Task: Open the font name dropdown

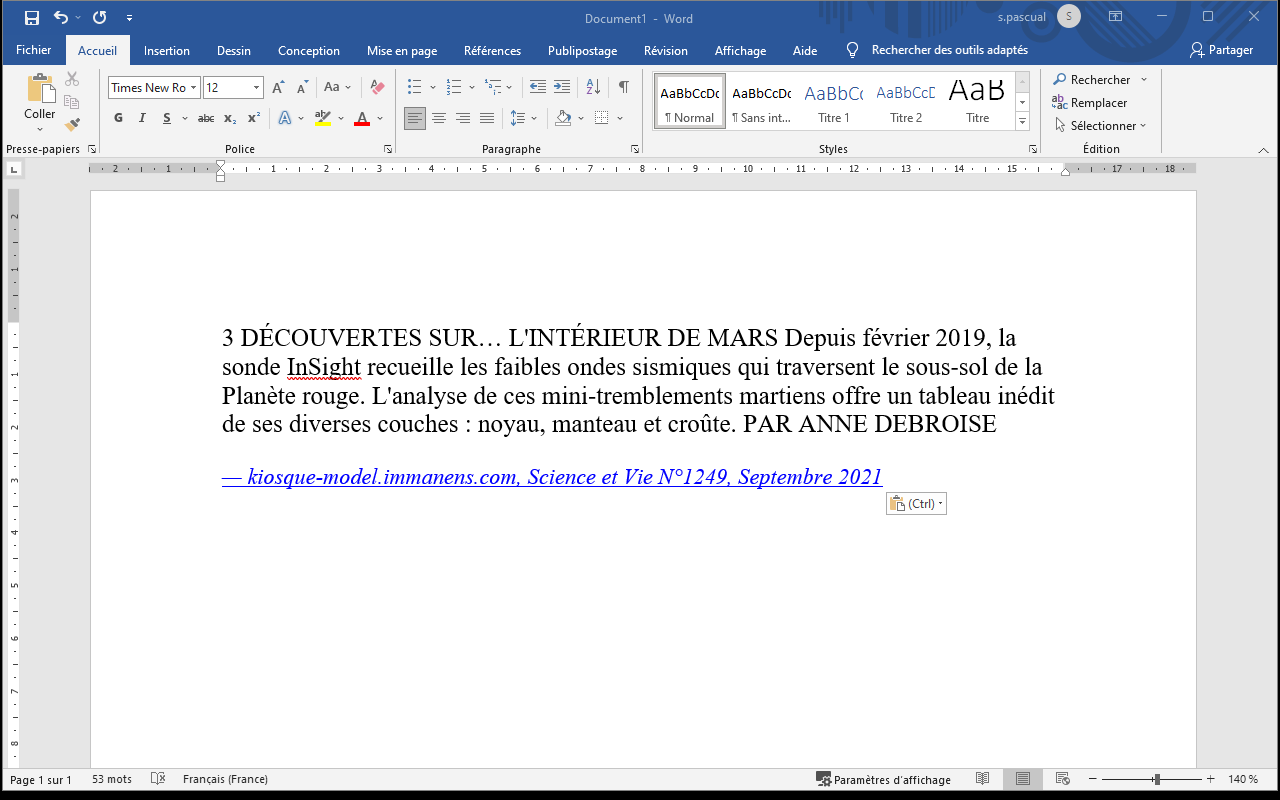Action: point(194,88)
